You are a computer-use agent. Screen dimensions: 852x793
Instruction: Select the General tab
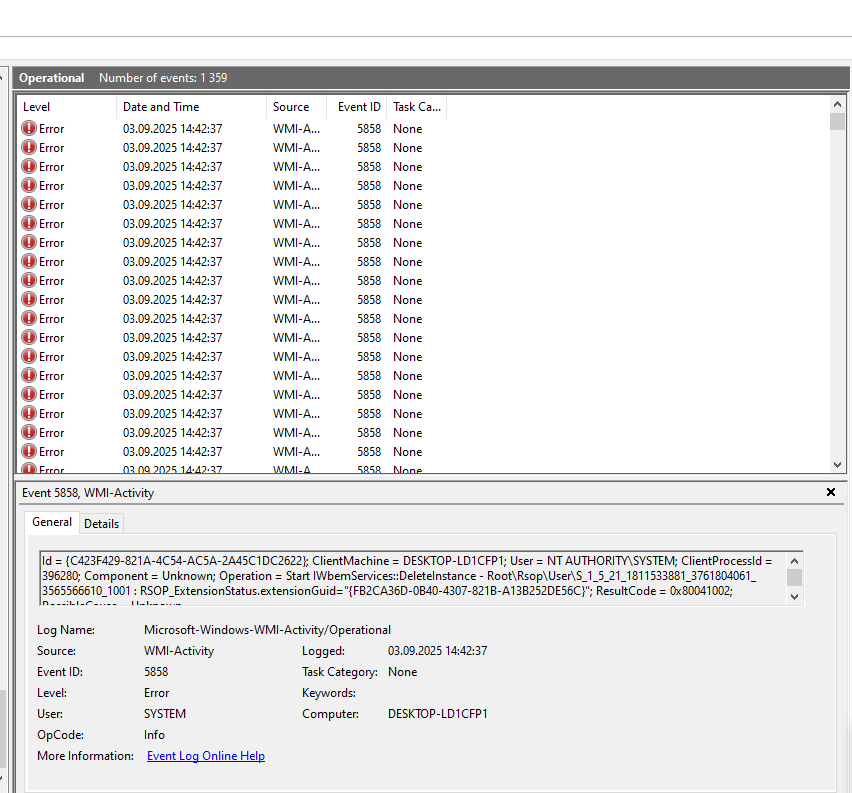[52, 523]
